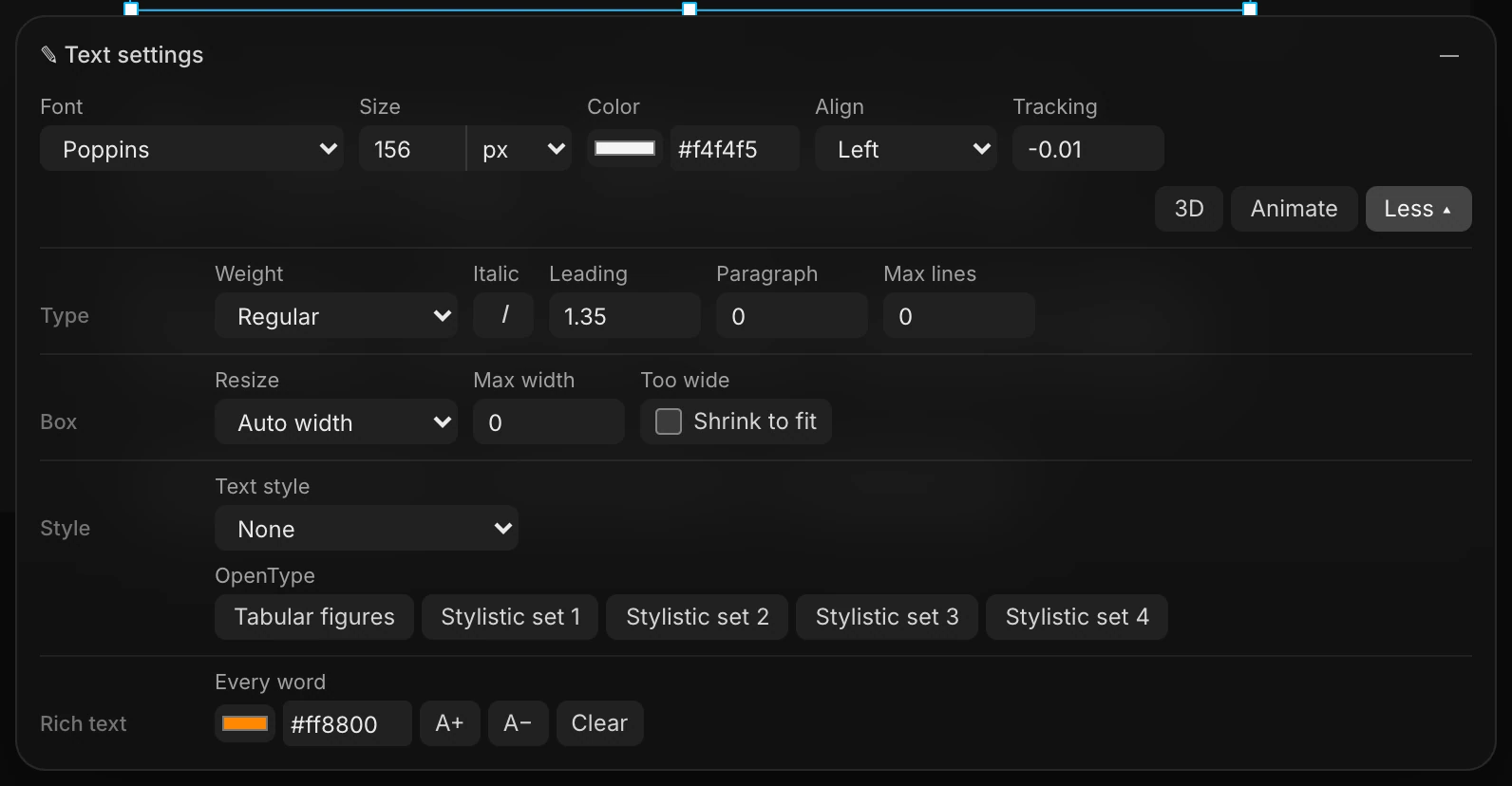1512x786 pixels.
Task: Click the Animate button
Action: tap(1294, 209)
